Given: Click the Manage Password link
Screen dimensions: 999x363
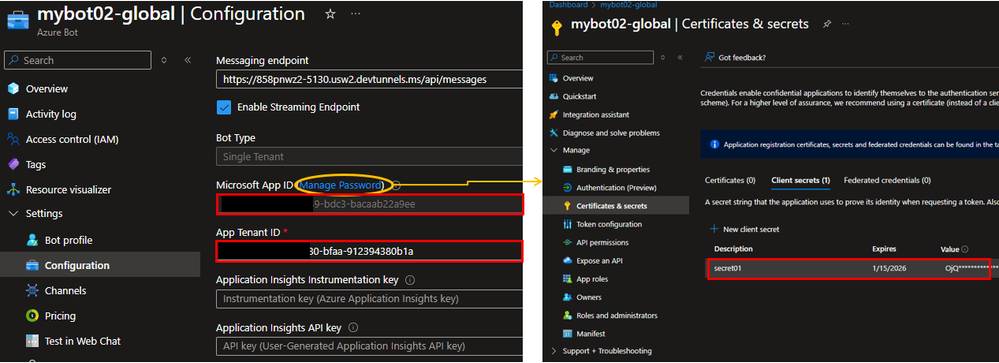Looking at the screenshot, I should tap(341, 185).
